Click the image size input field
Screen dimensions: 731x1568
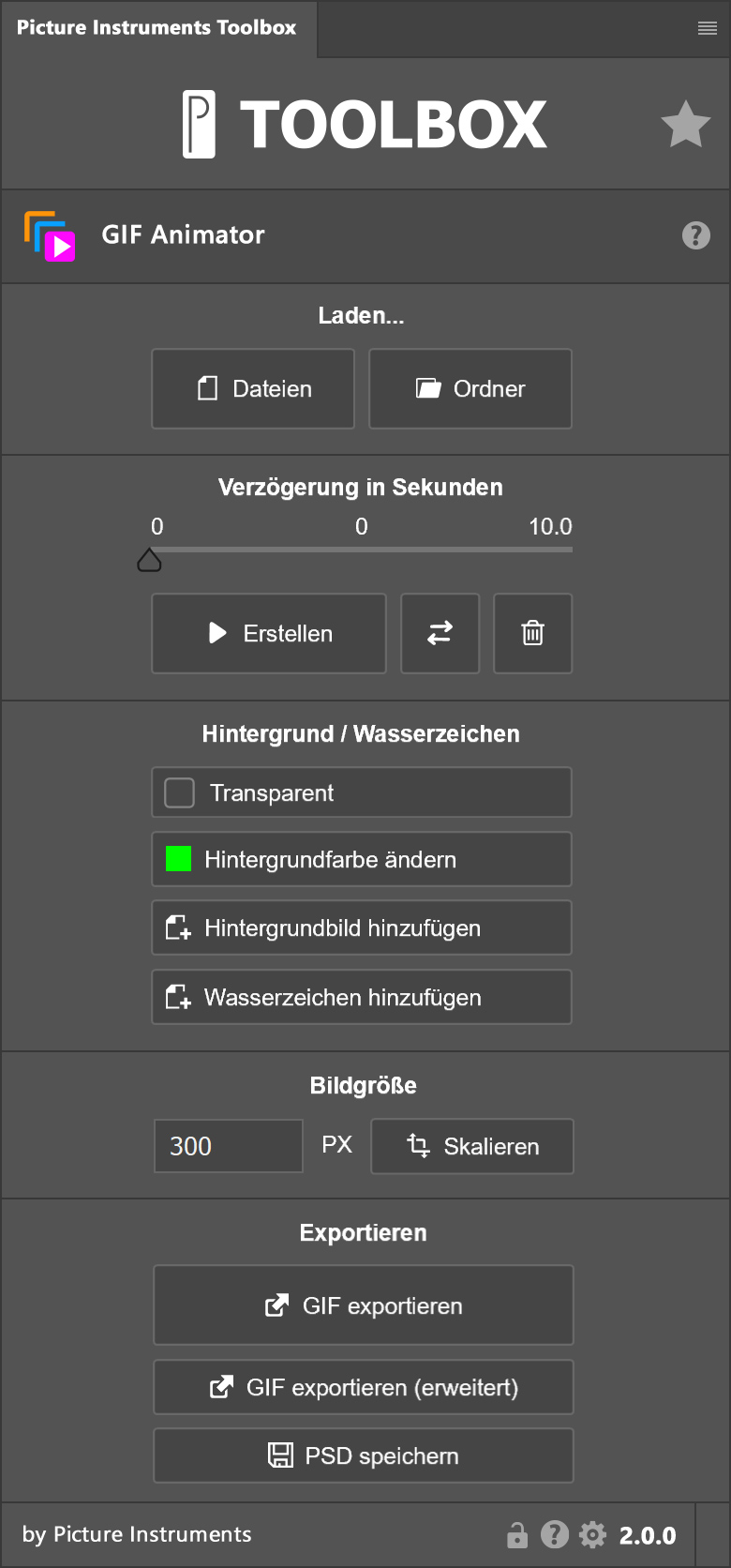229,1146
